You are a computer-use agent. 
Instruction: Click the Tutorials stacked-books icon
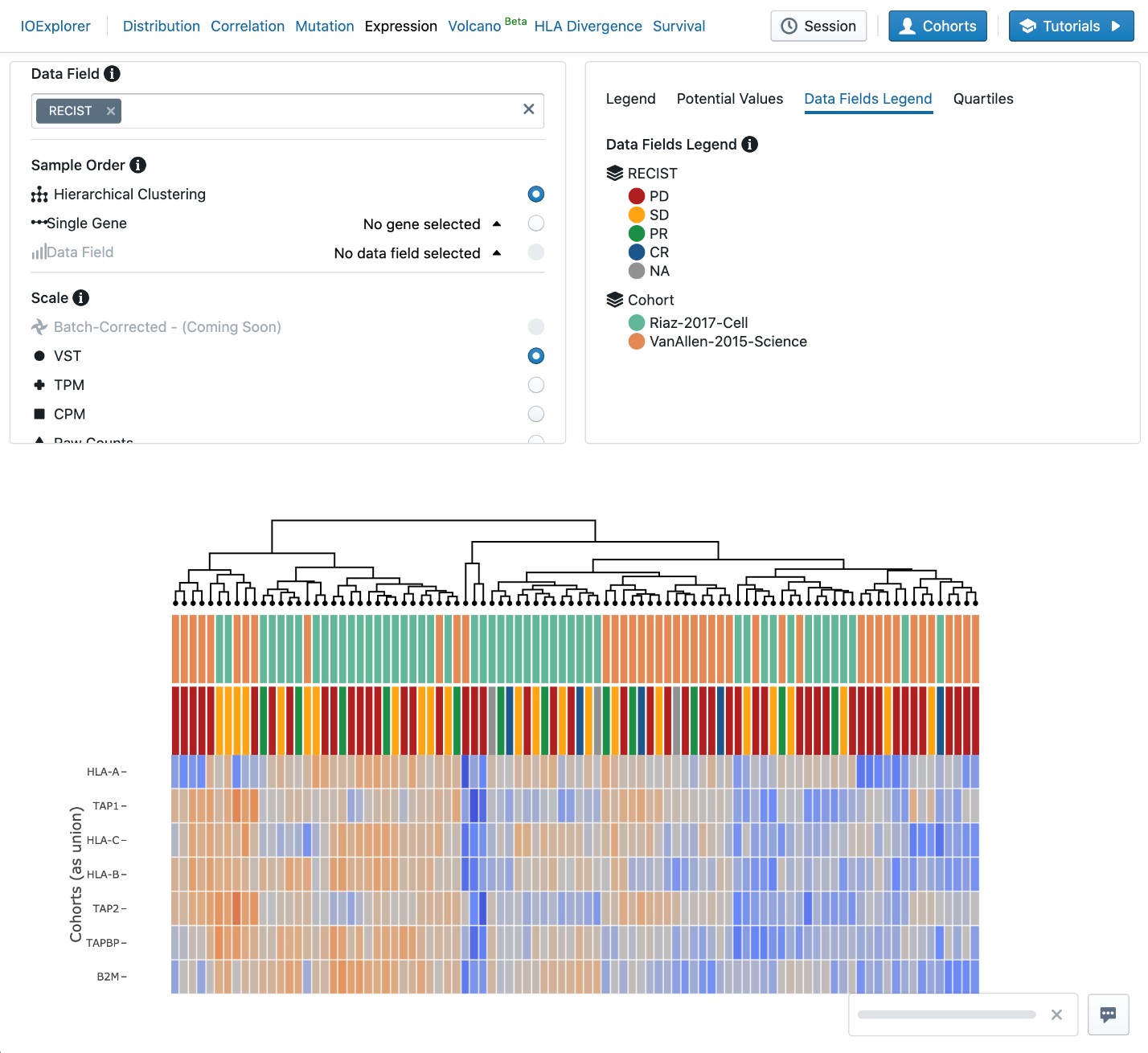tap(1028, 26)
